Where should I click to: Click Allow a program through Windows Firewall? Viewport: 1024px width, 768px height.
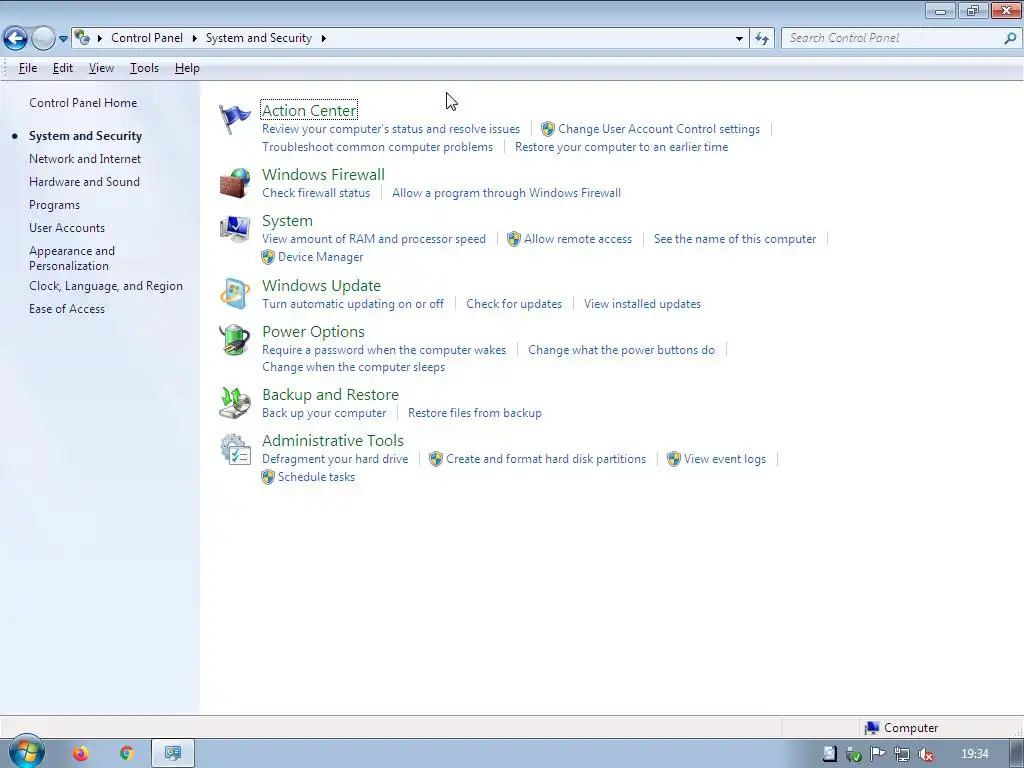506,193
